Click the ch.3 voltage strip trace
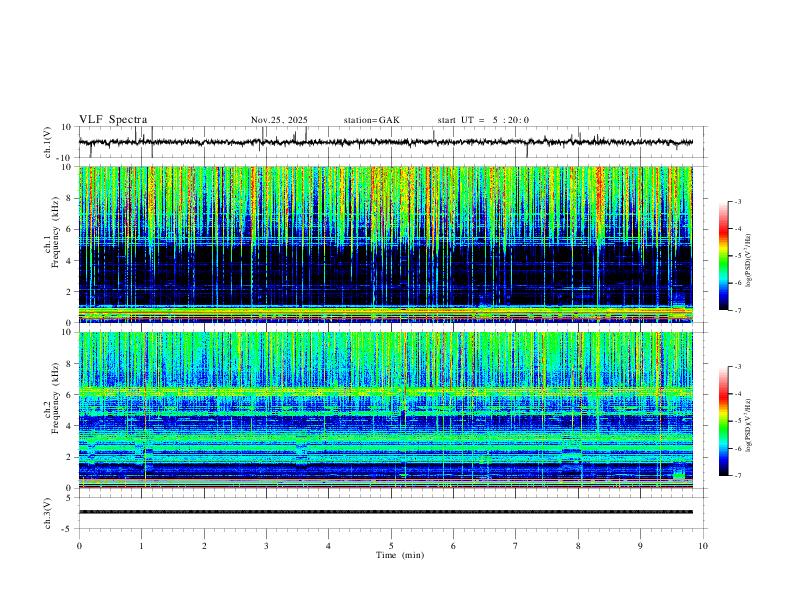The image size is (792, 612). [386, 512]
